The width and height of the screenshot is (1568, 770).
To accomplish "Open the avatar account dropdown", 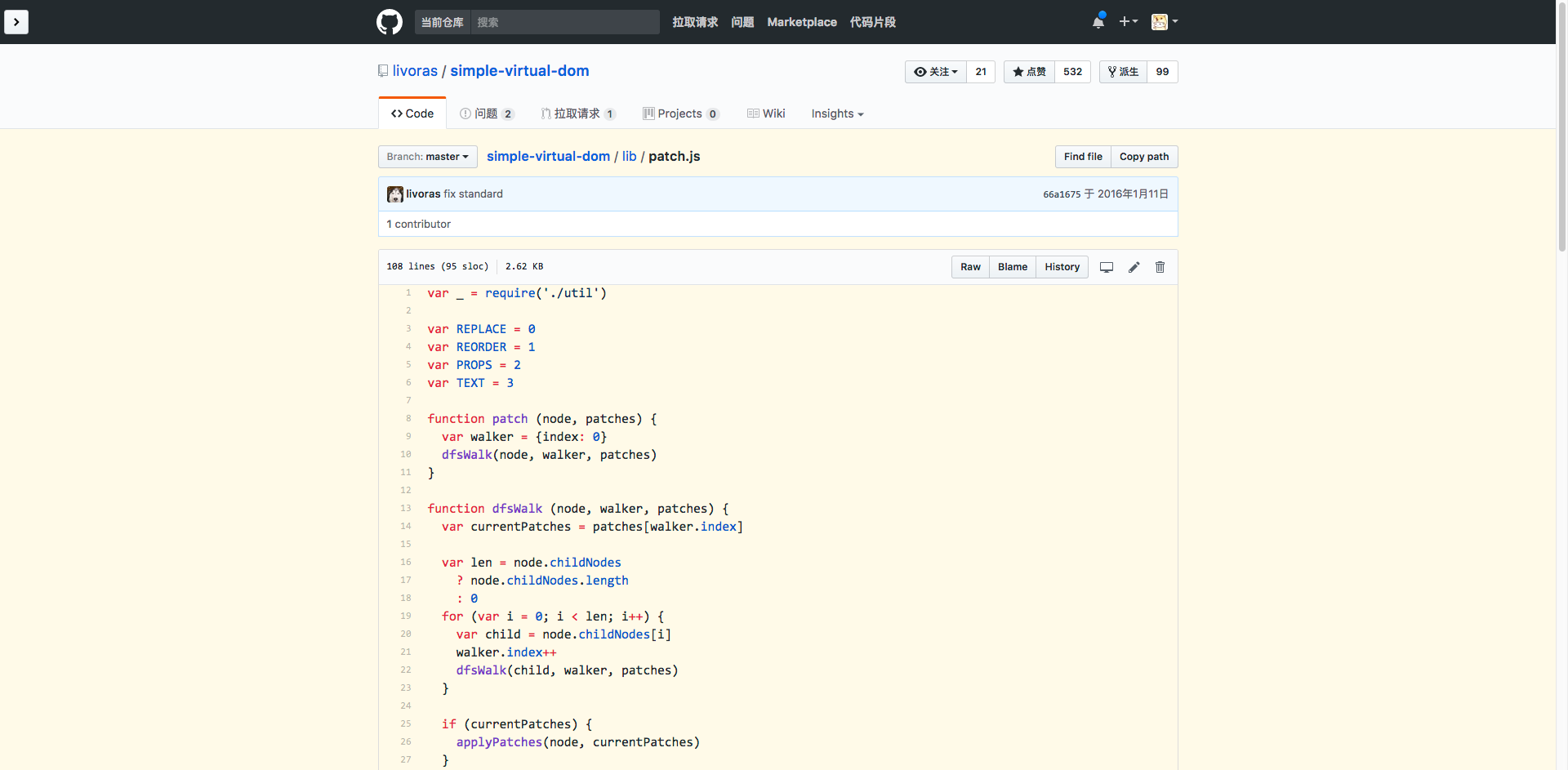I will tap(1164, 22).
